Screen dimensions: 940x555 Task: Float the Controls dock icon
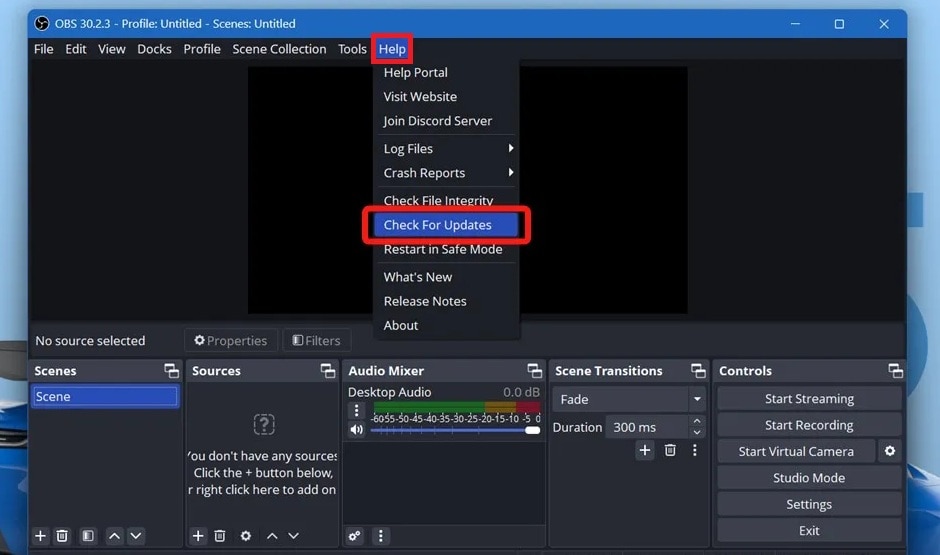click(x=896, y=371)
